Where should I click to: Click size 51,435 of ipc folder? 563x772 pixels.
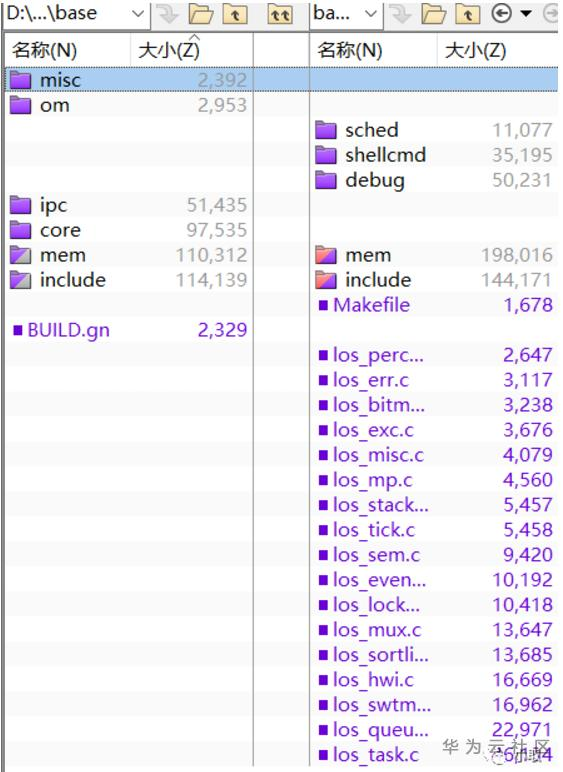click(x=217, y=205)
